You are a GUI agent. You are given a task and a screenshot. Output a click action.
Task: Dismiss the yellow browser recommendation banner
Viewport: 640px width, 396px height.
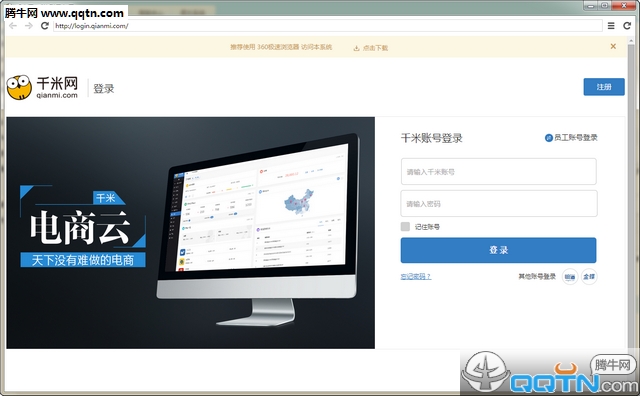(x=613, y=47)
